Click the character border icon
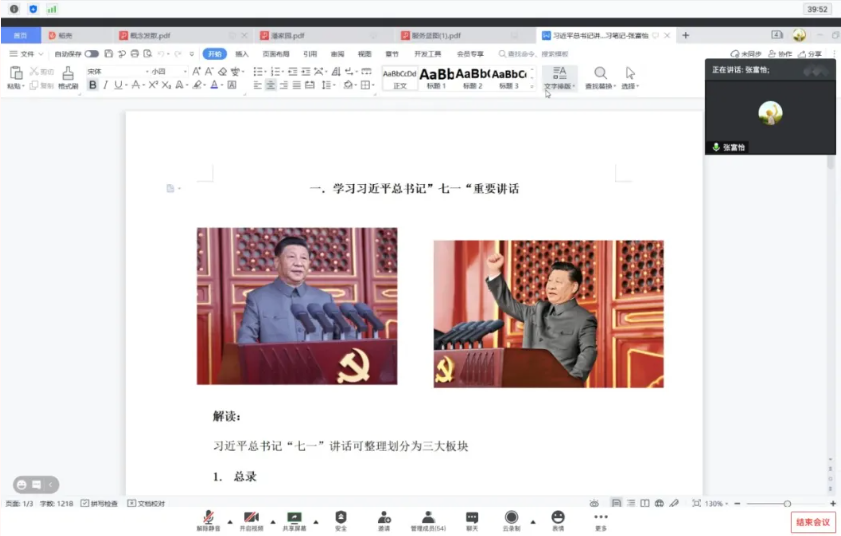The height and width of the screenshot is (536, 841). tap(232, 85)
